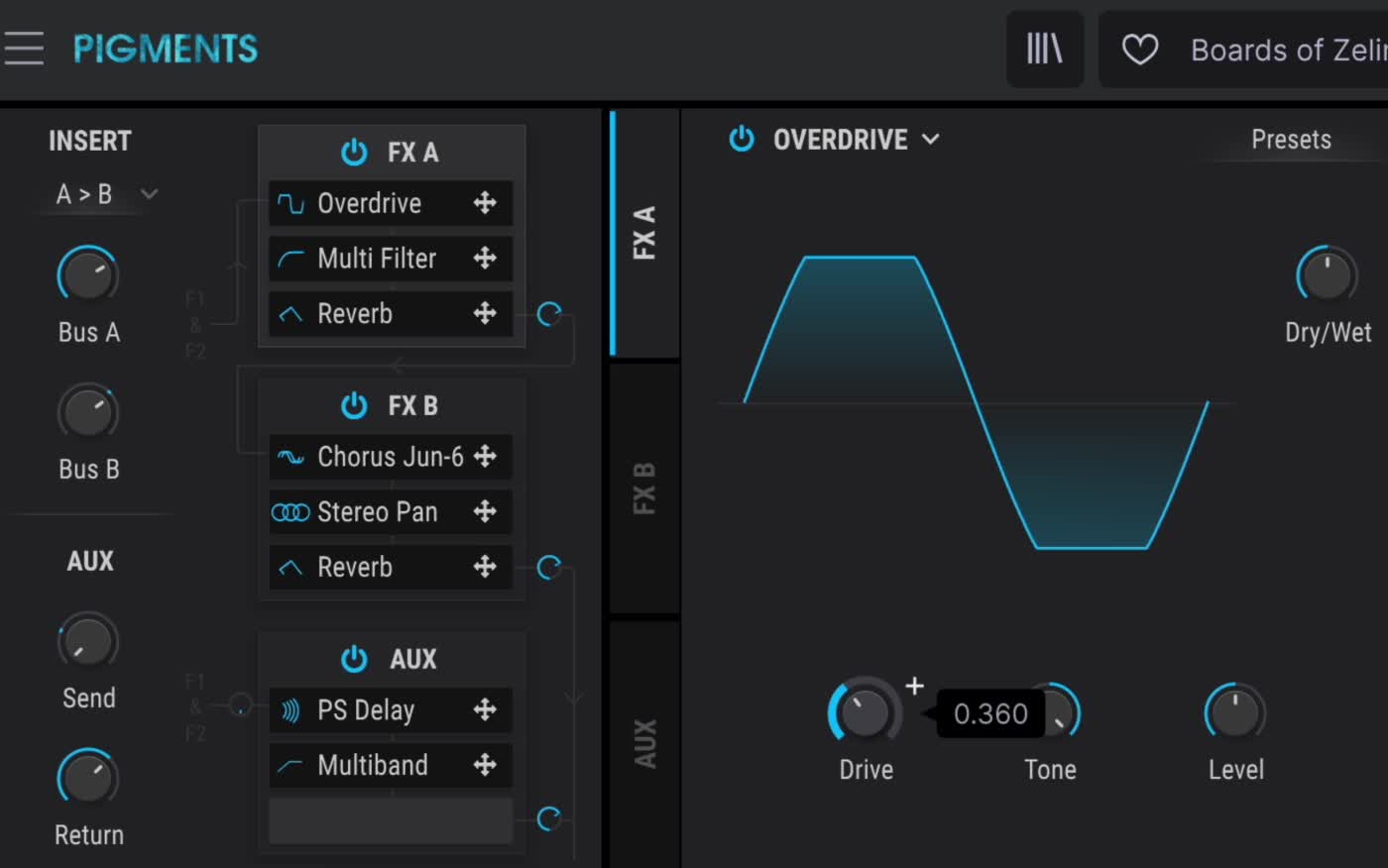This screenshot has width=1388, height=868.
Task: Toggle the FX A bus power button
Action: 354,152
